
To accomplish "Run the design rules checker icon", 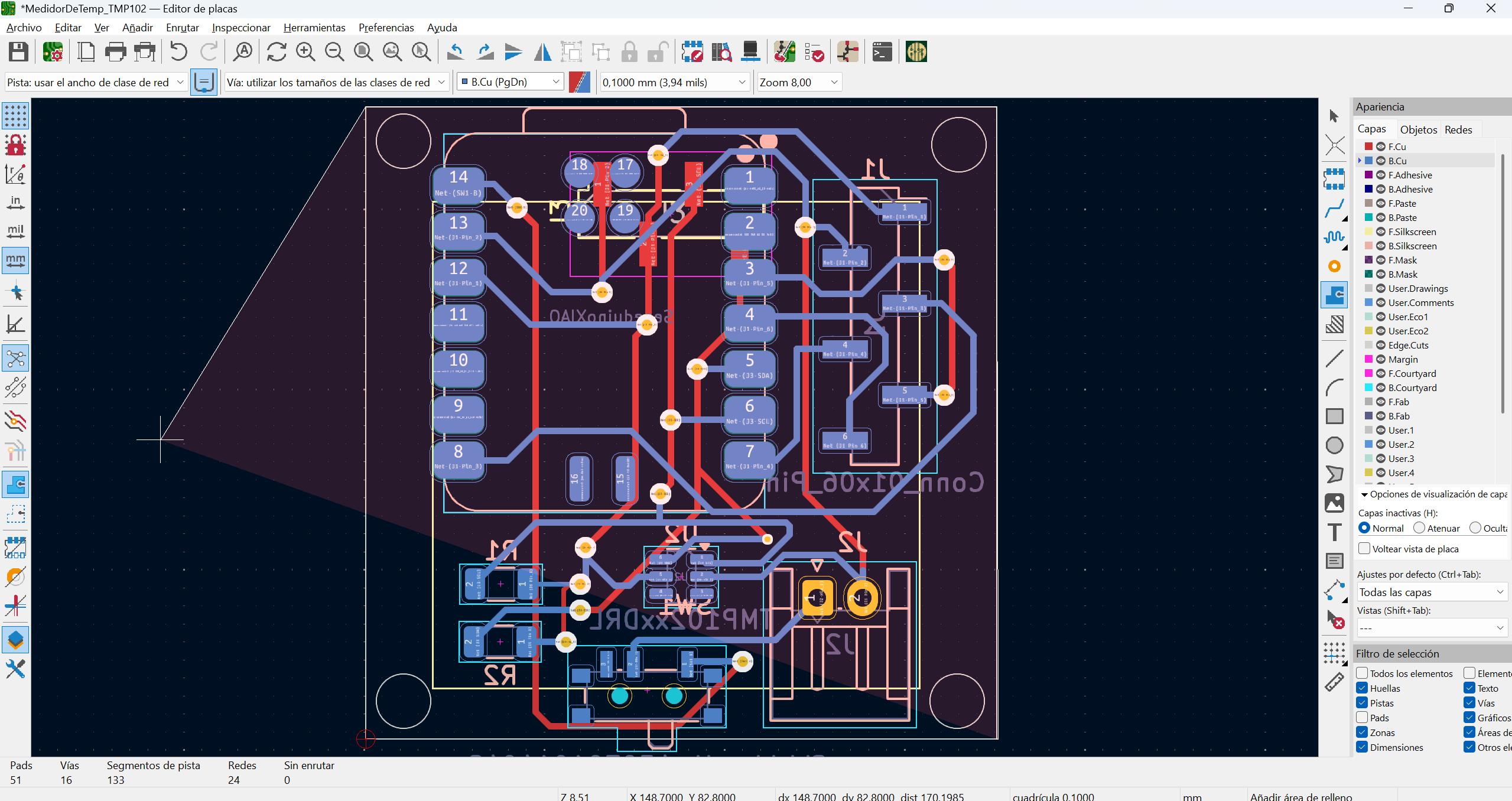I will coord(814,52).
